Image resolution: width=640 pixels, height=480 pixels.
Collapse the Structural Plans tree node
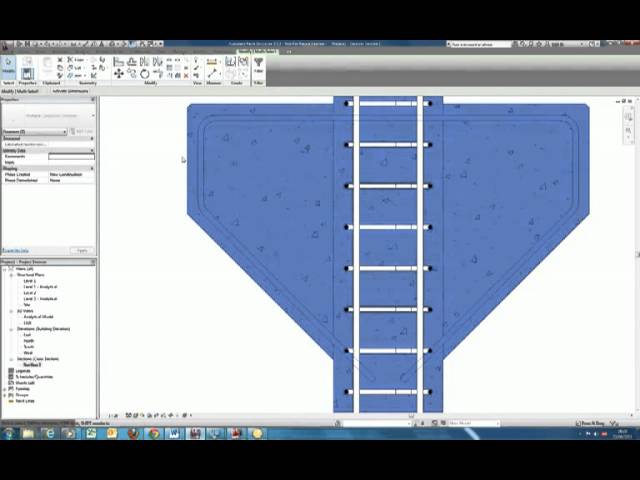pyautogui.click(x=11, y=275)
